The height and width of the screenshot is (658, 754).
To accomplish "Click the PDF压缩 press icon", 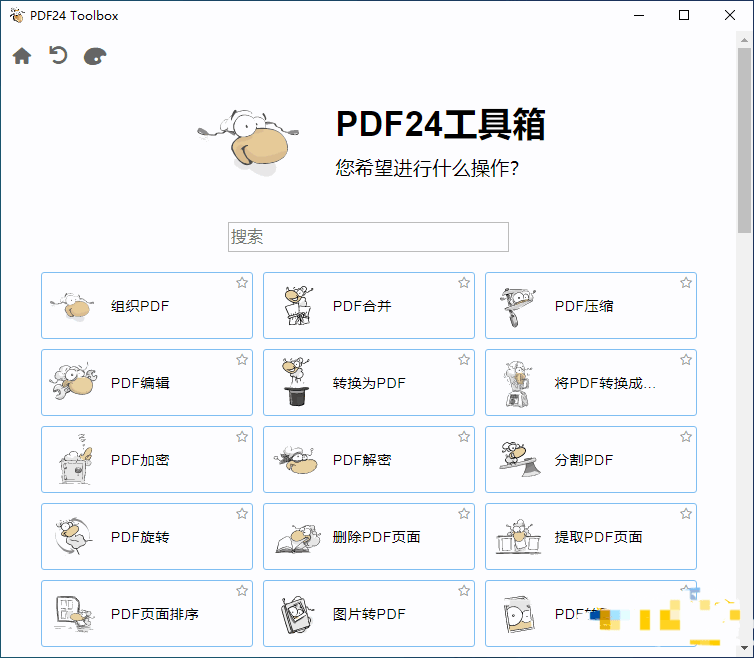I will pos(518,306).
